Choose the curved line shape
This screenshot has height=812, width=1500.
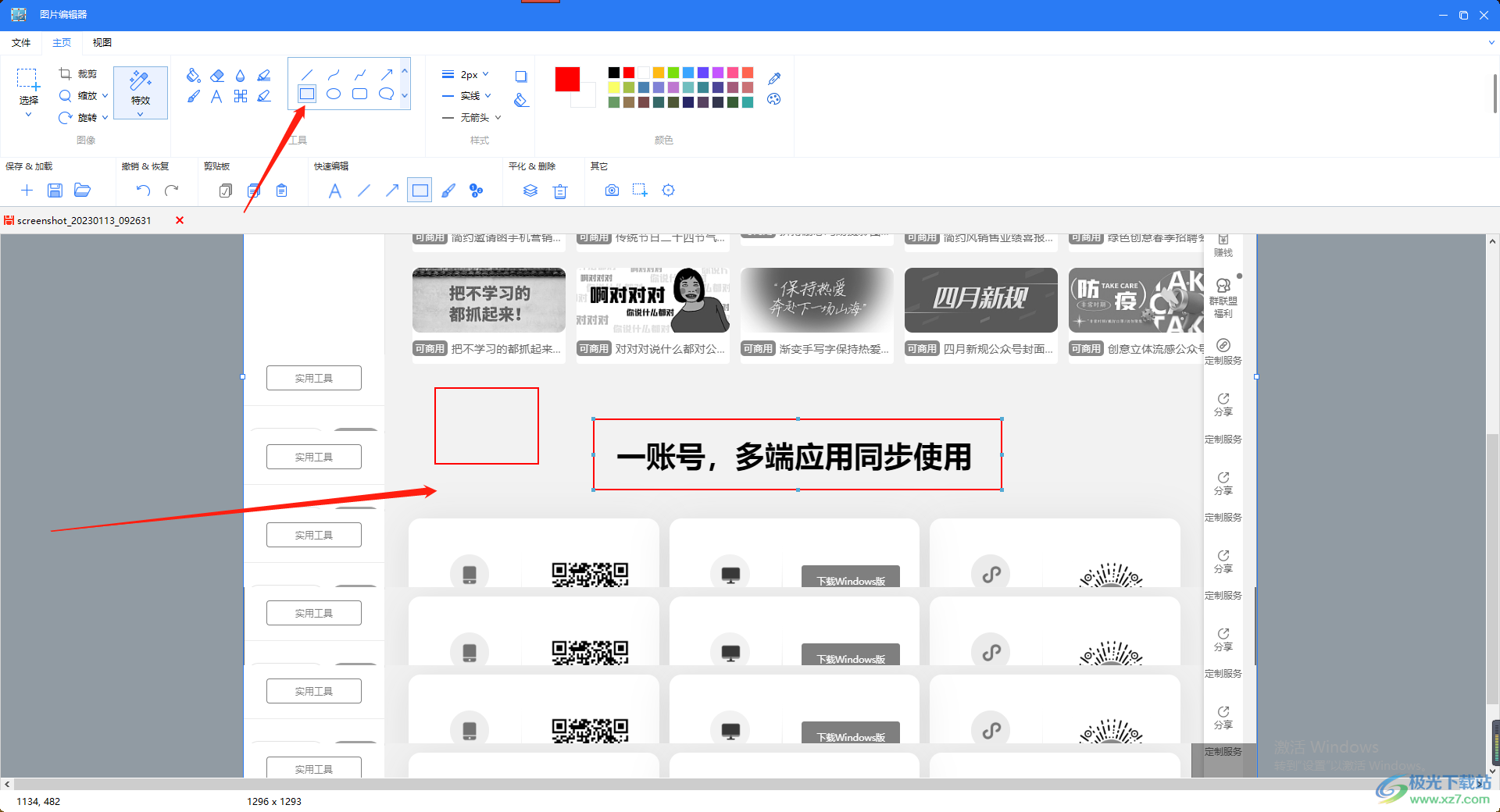334,75
